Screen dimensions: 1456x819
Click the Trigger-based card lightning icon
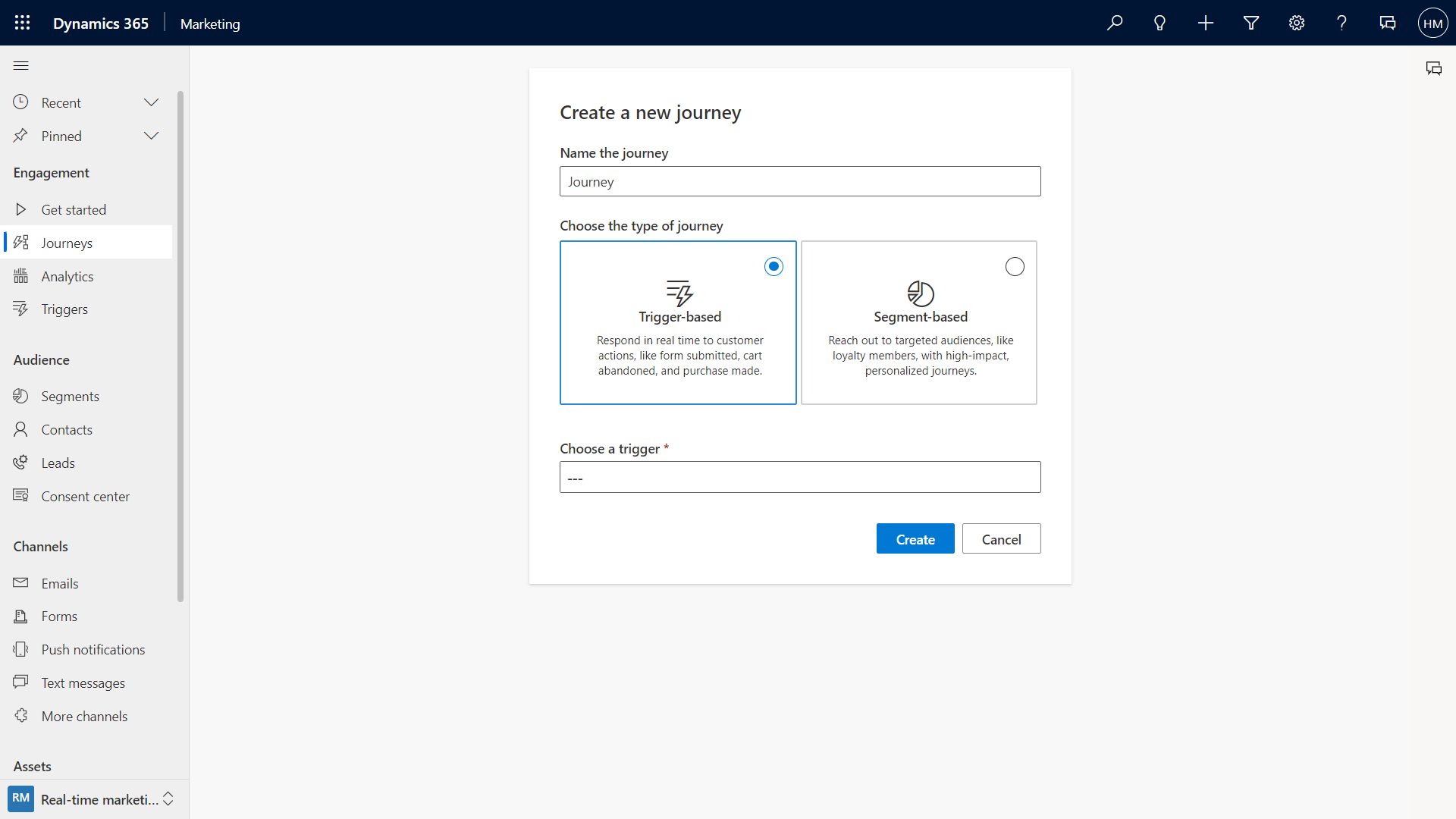(679, 293)
